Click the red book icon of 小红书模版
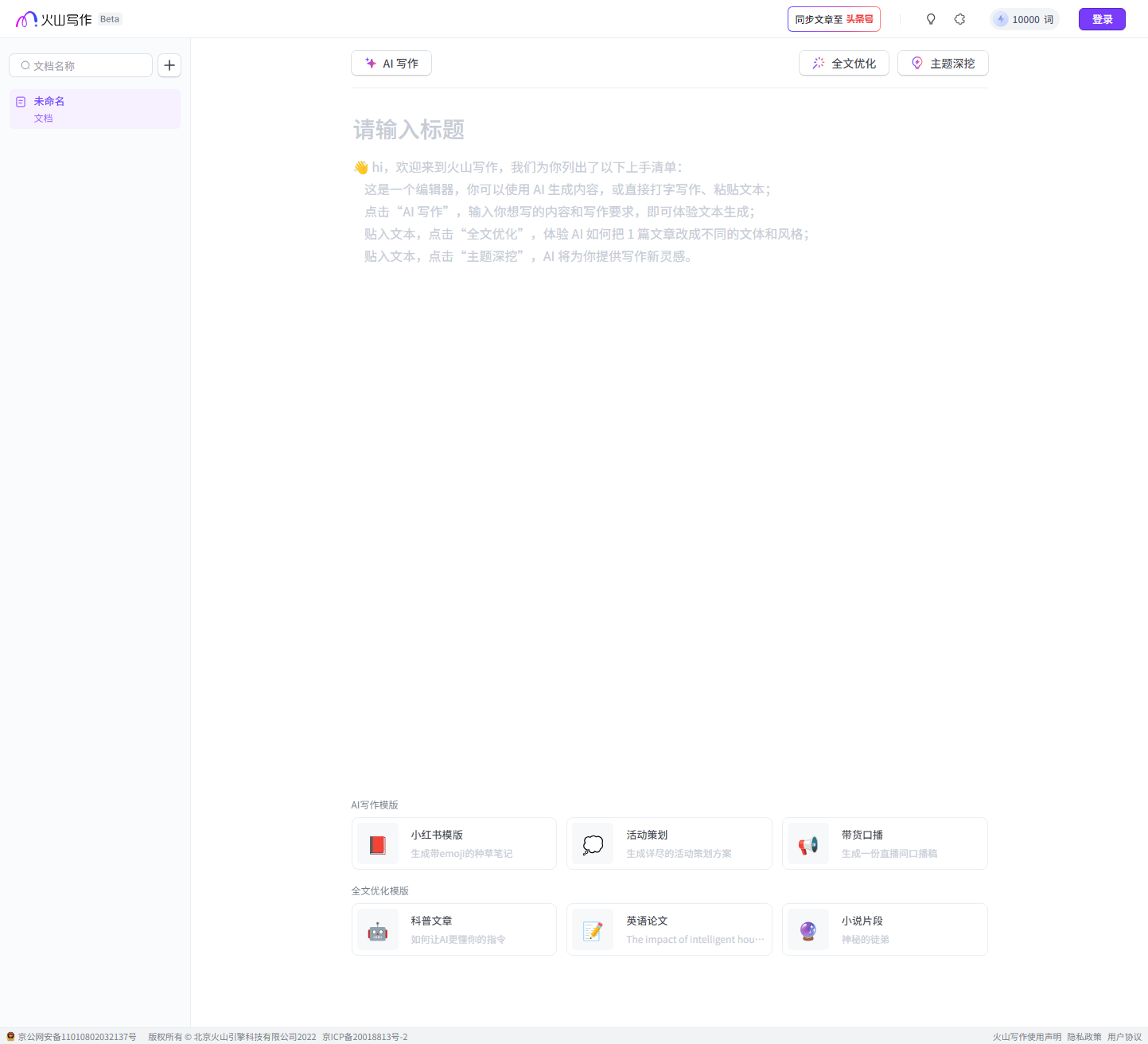Image resolution: width=1148 pixels, height=1044 pixels. click(378, 844)
